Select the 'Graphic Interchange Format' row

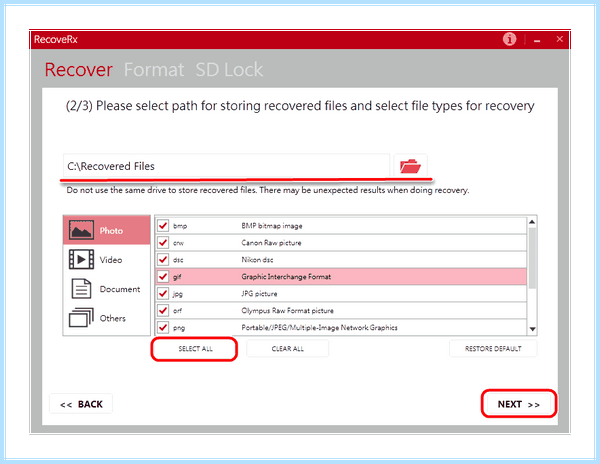click(341, 276)
